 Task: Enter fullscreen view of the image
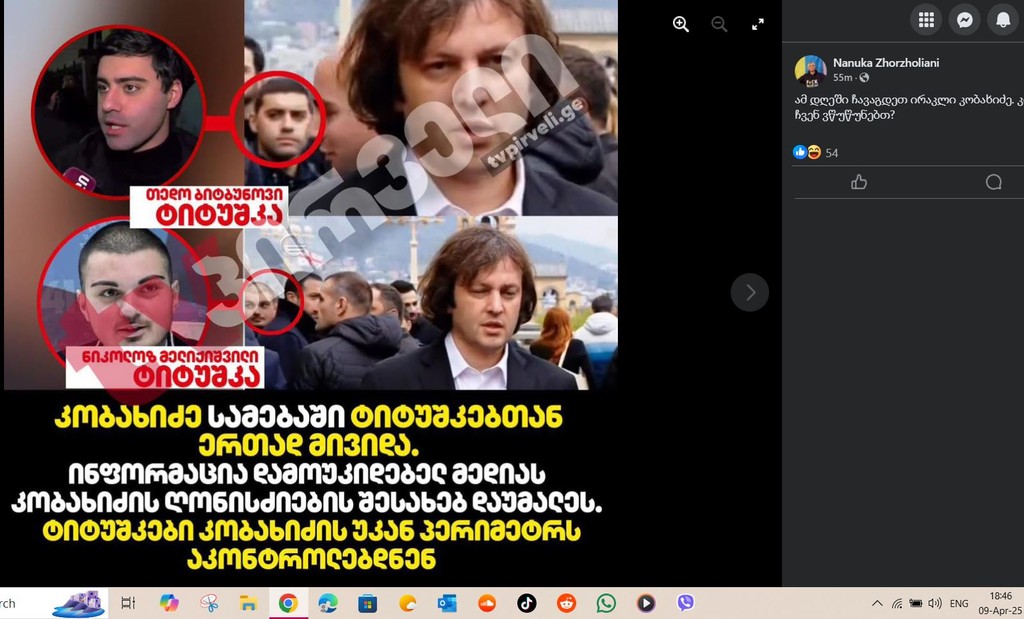pos(757,23)
